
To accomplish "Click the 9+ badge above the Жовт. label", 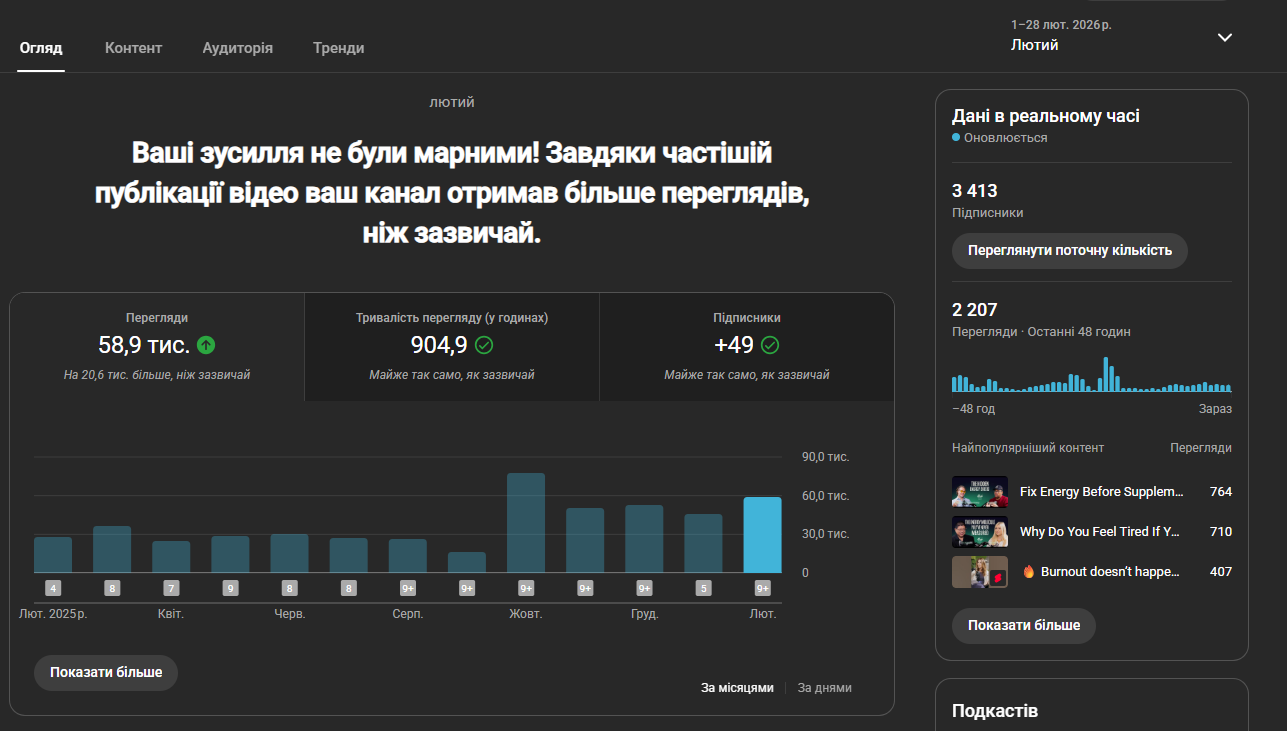I will pyautogui.click(x=526, y=588).
